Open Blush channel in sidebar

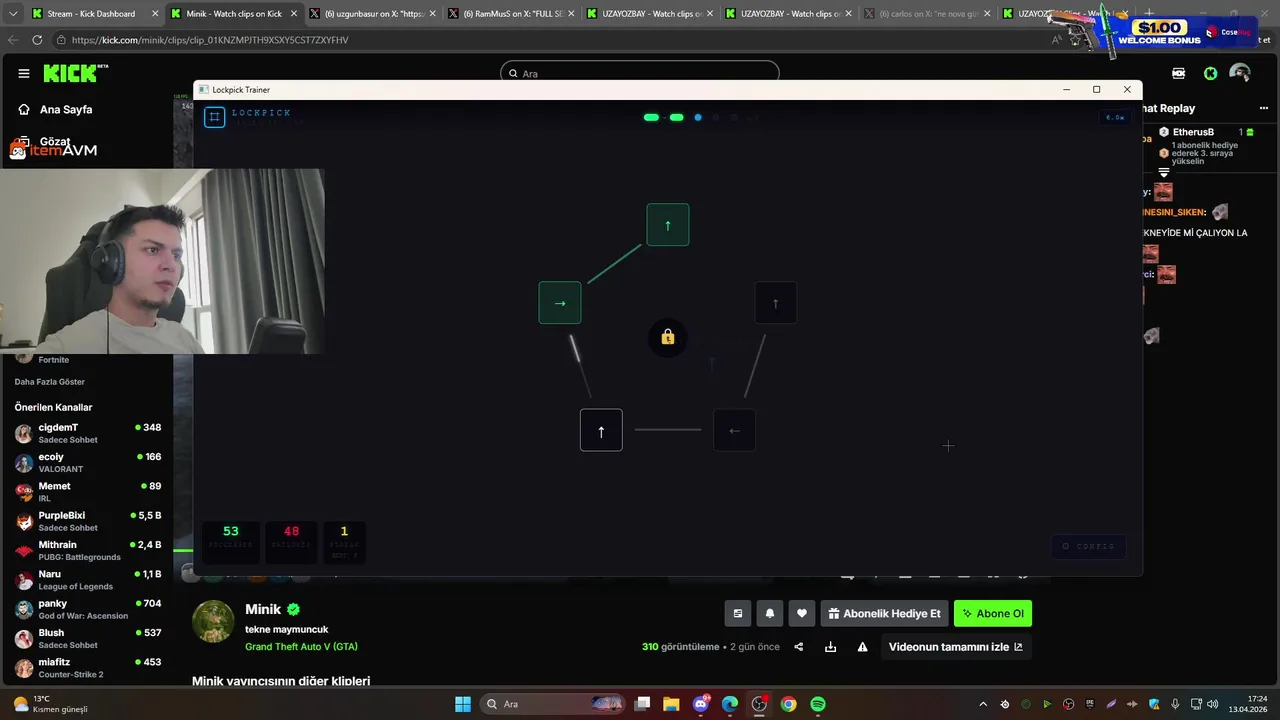coord(88,638)
